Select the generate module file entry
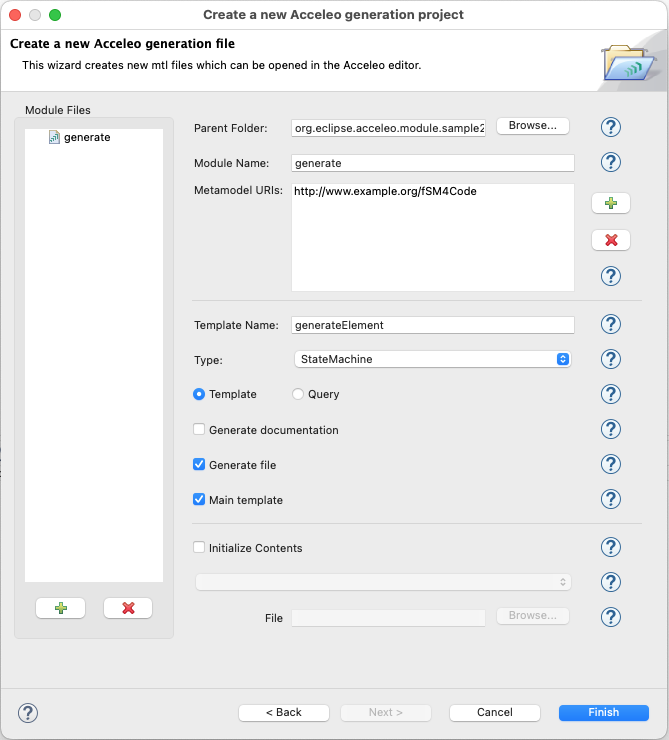Image resolution: width=669 pixels, height=740 pixels. [x=80, y=137]
